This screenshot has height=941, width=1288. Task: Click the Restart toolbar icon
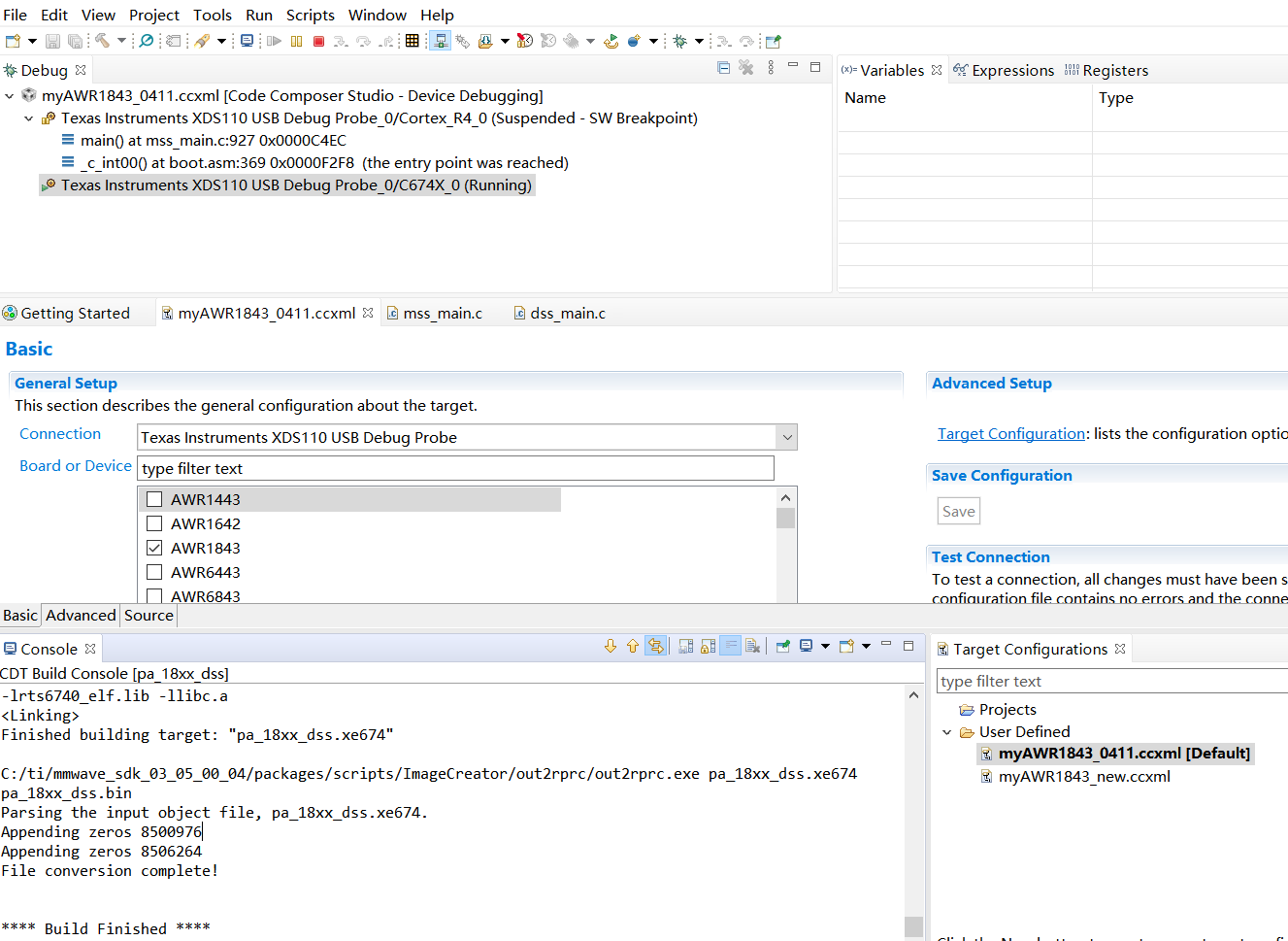611,41
